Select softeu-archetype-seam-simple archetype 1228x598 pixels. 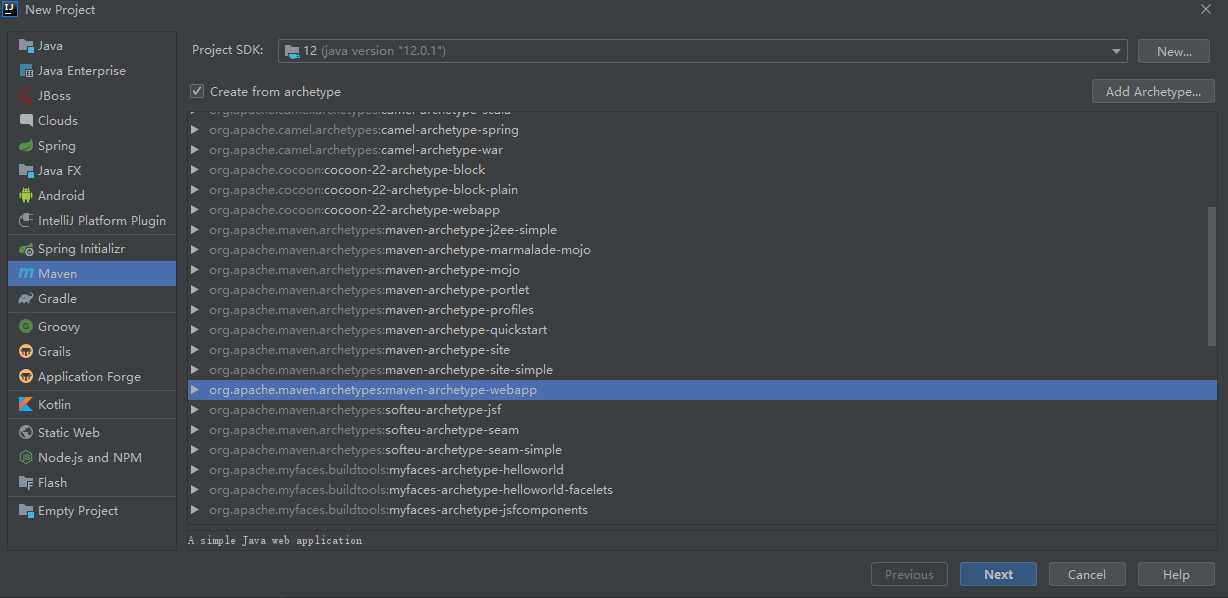[x=702, y=450]
